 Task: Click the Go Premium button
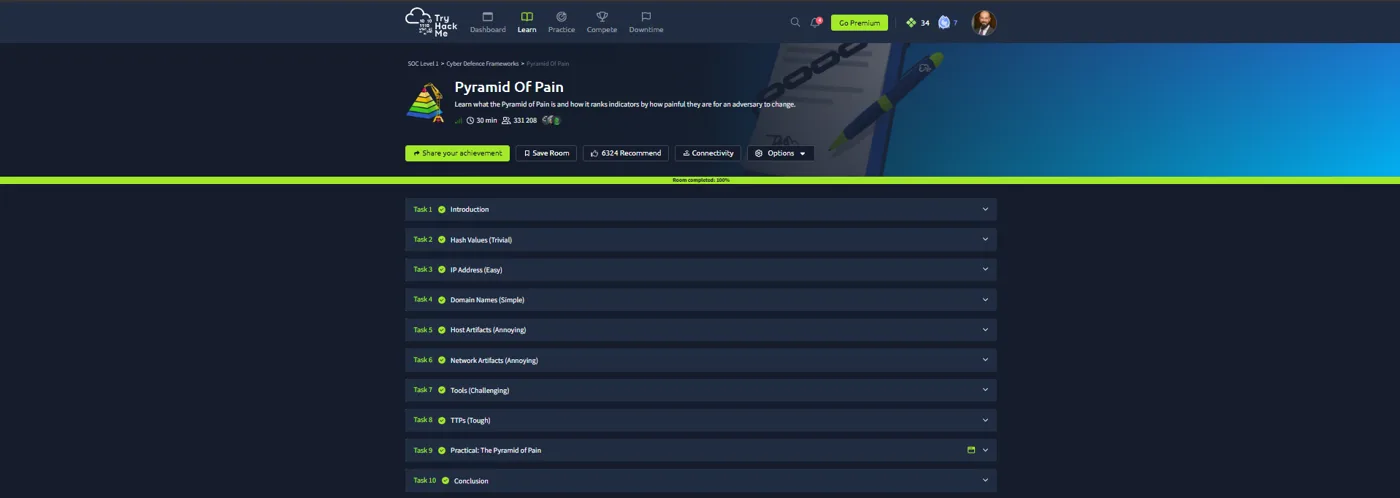tap(859, 22)
